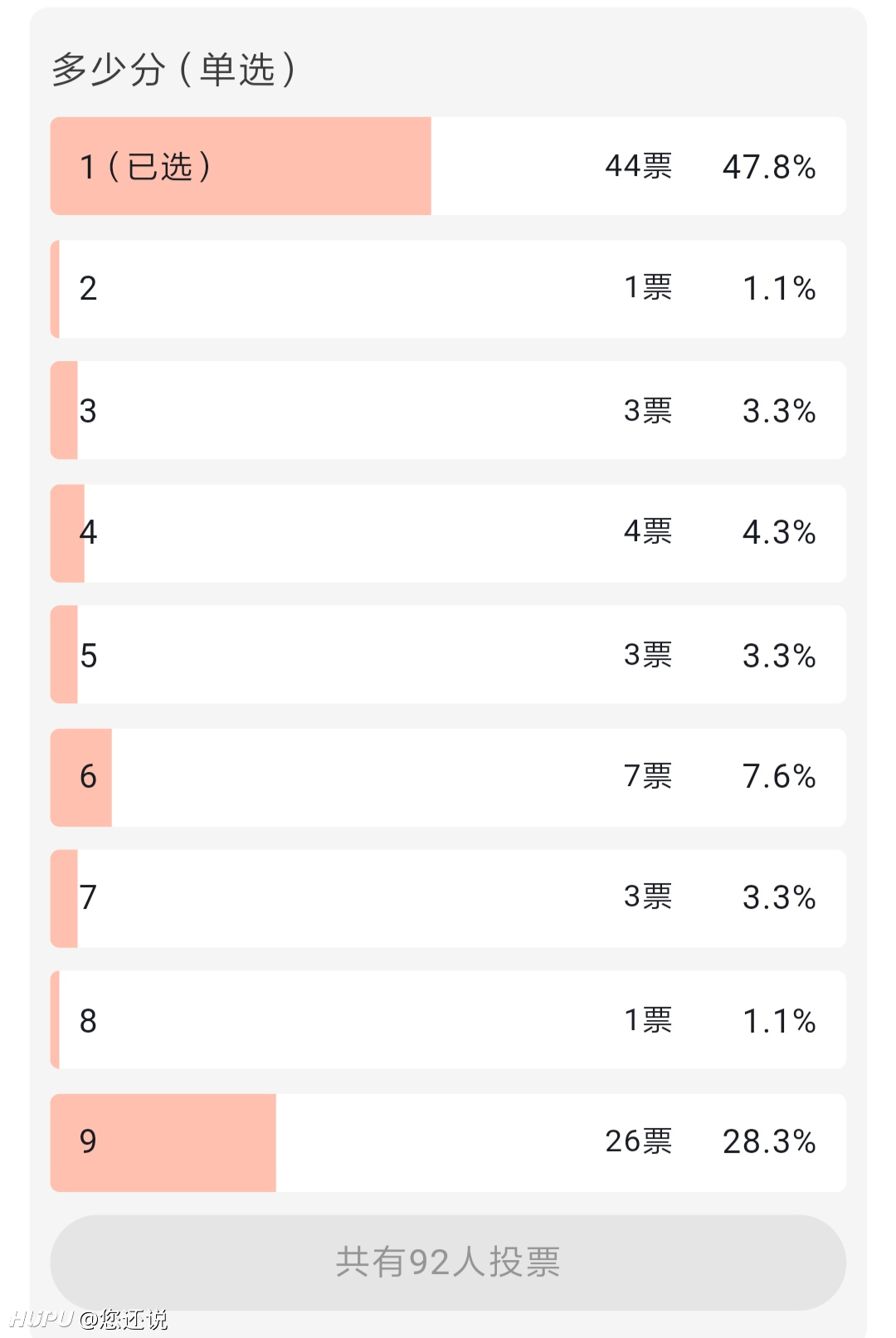Click the 44票 vote count
The image size is (896, 1338).
638,166
